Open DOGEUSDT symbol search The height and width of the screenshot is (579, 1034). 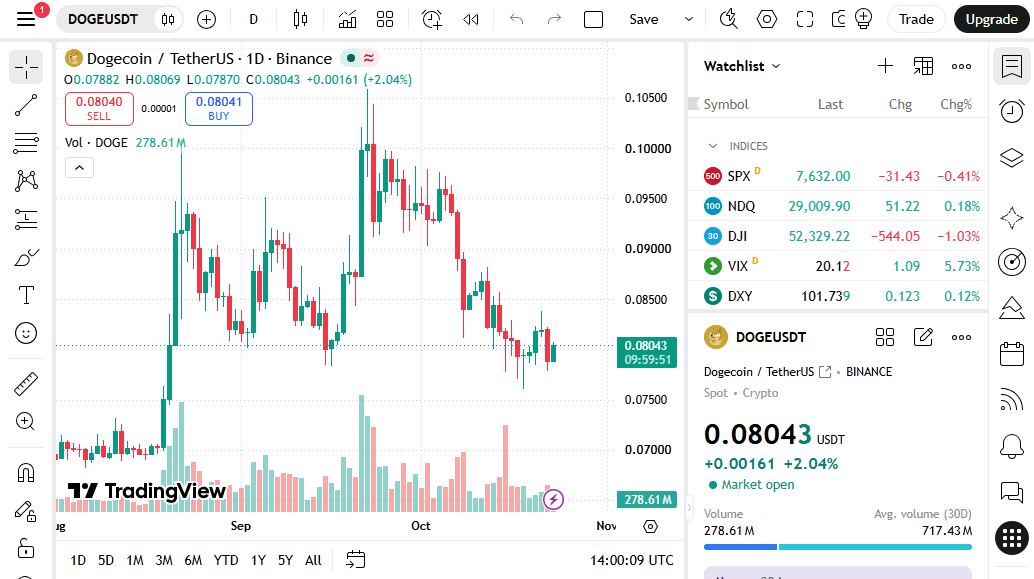tap(103, 19)
